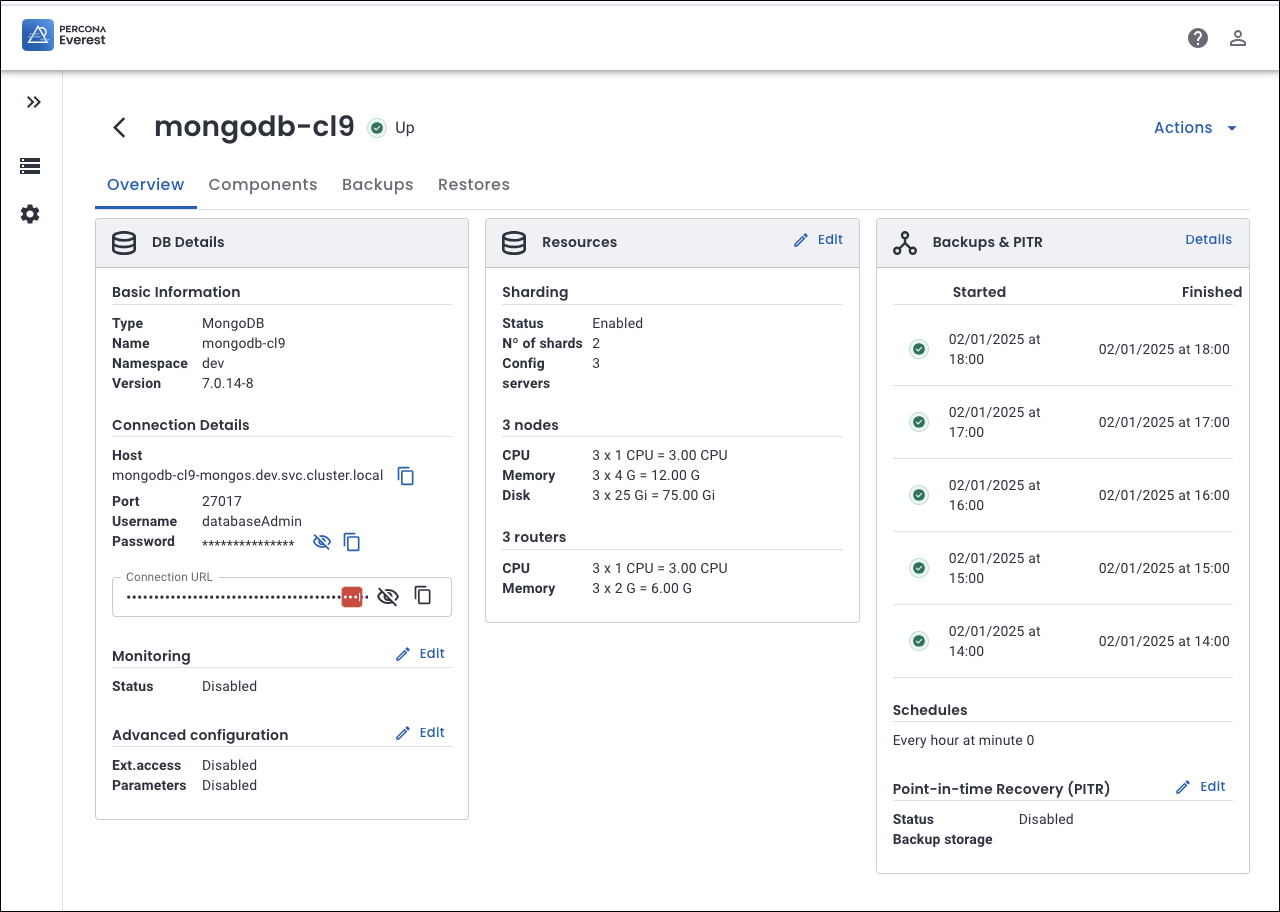The image size is (1280, 912).
Task: Open the Actions dropdown menu
Action: (x=1195, y=128)
